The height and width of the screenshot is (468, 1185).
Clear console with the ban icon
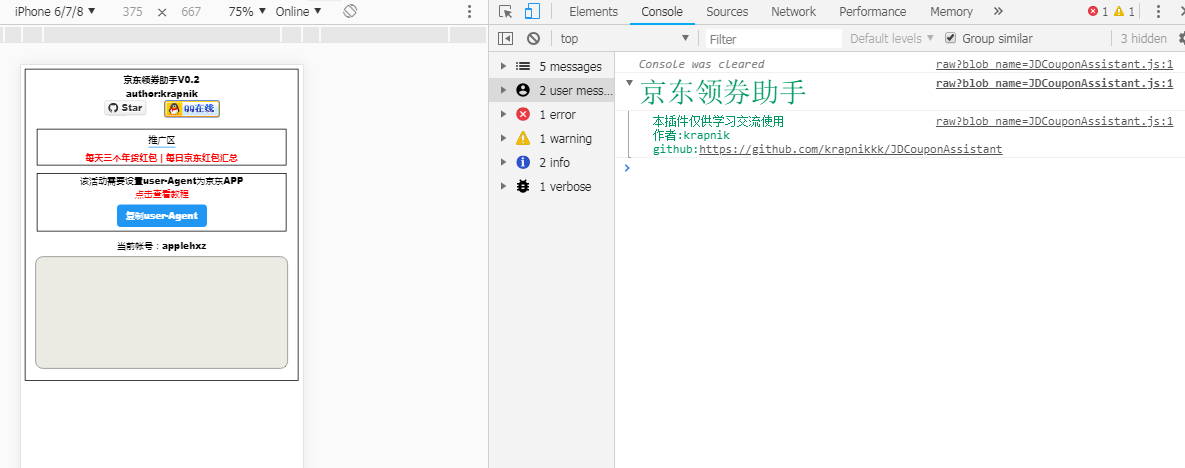(534, 39)
